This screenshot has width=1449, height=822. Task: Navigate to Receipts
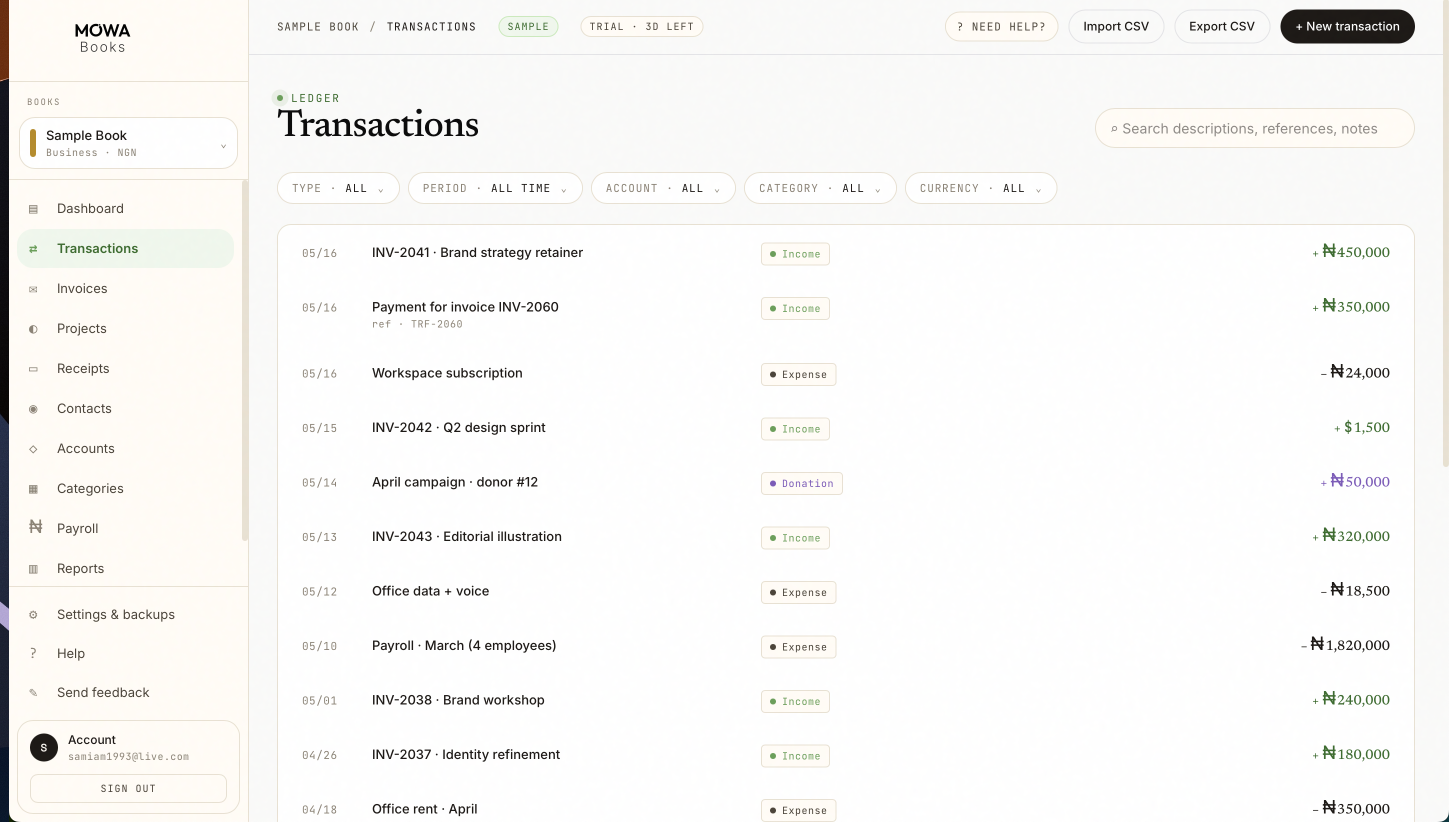click(125, 369)
